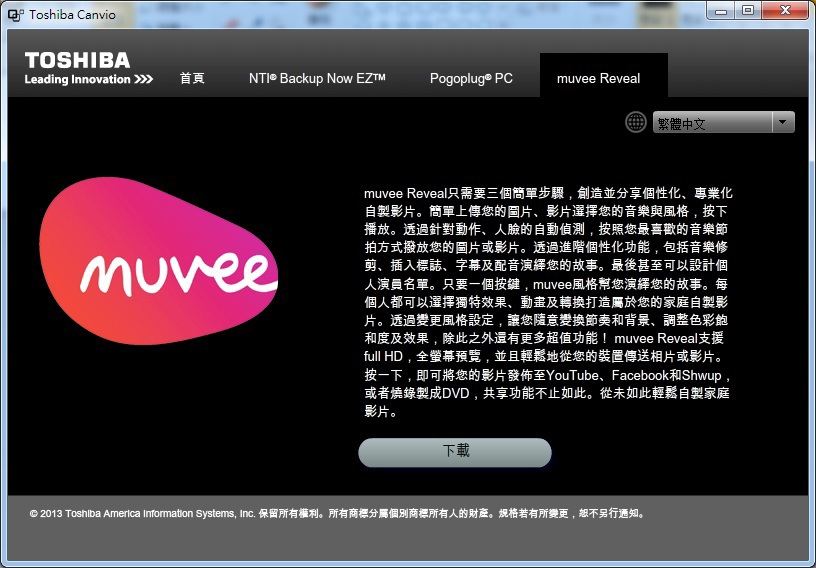816x568 pixels.
Task: Switch to NTI Backup Now EZ tab
Action: pos(317,78)
